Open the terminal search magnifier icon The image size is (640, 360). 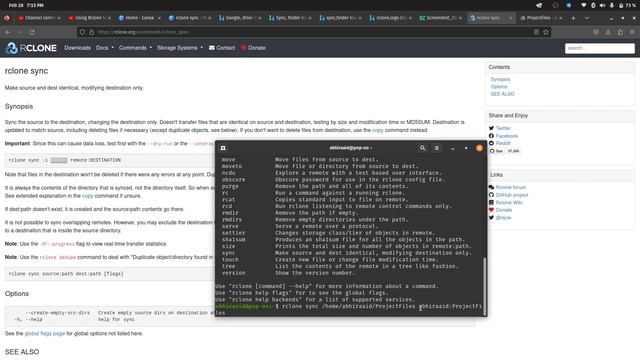pos(422,148)
